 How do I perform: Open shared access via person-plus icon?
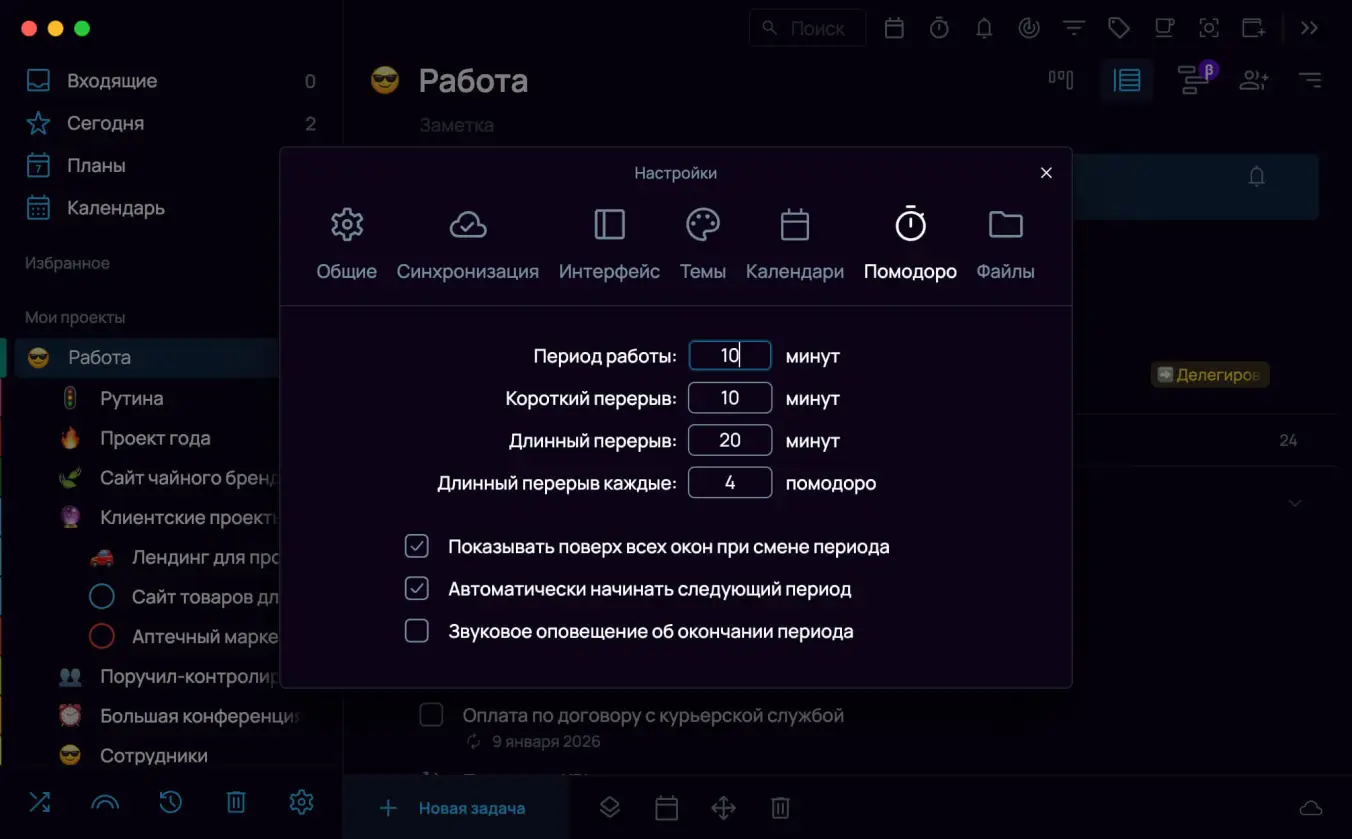pos(1254,80)
